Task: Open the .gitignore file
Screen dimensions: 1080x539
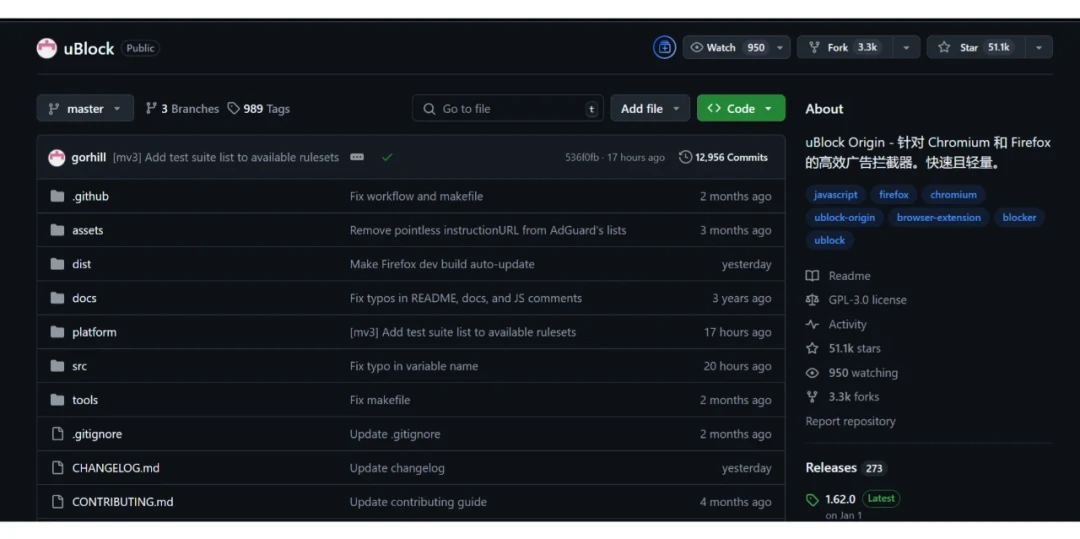Action: coord(97,434)
